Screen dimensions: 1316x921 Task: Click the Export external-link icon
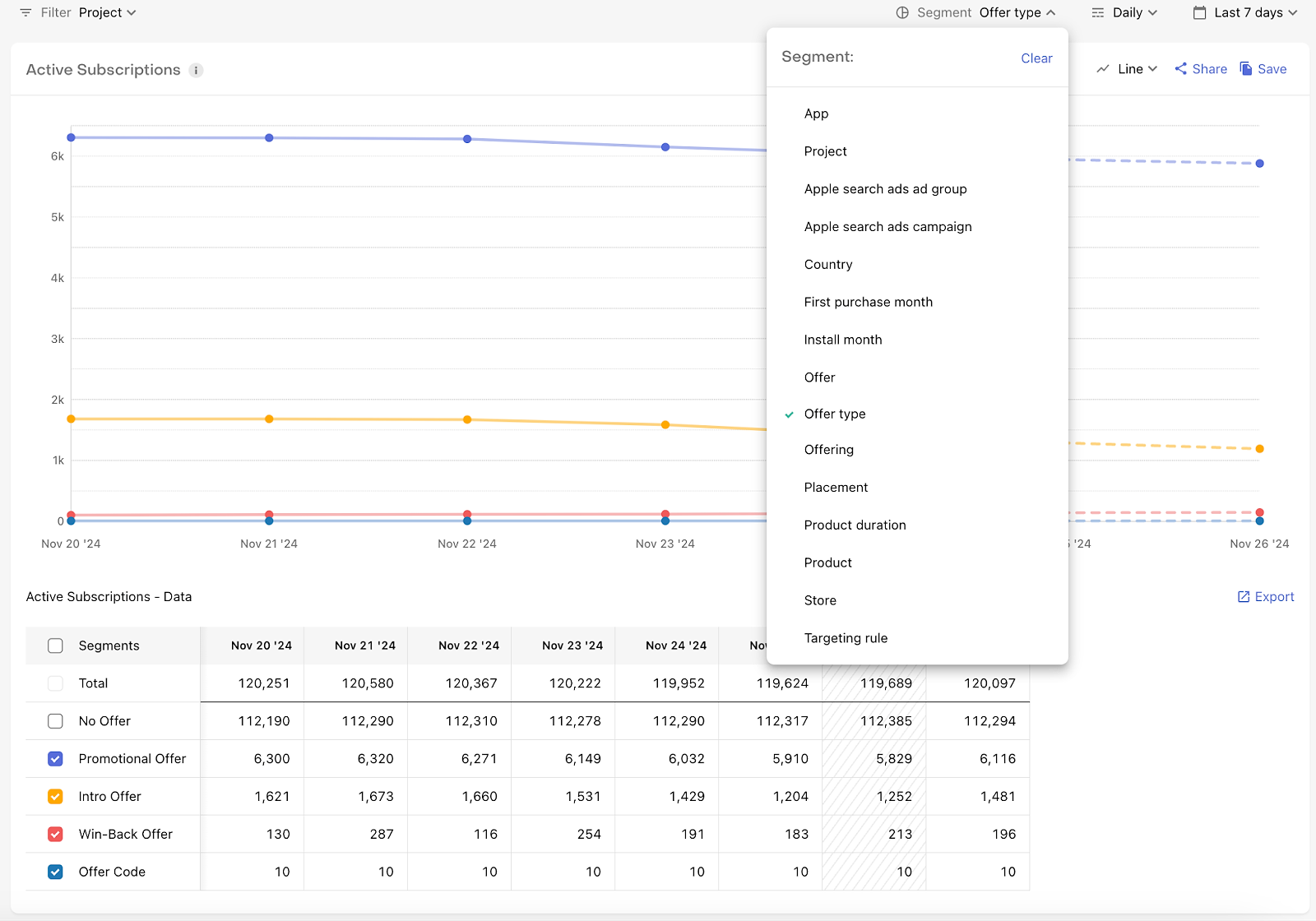coord(1244,597)
